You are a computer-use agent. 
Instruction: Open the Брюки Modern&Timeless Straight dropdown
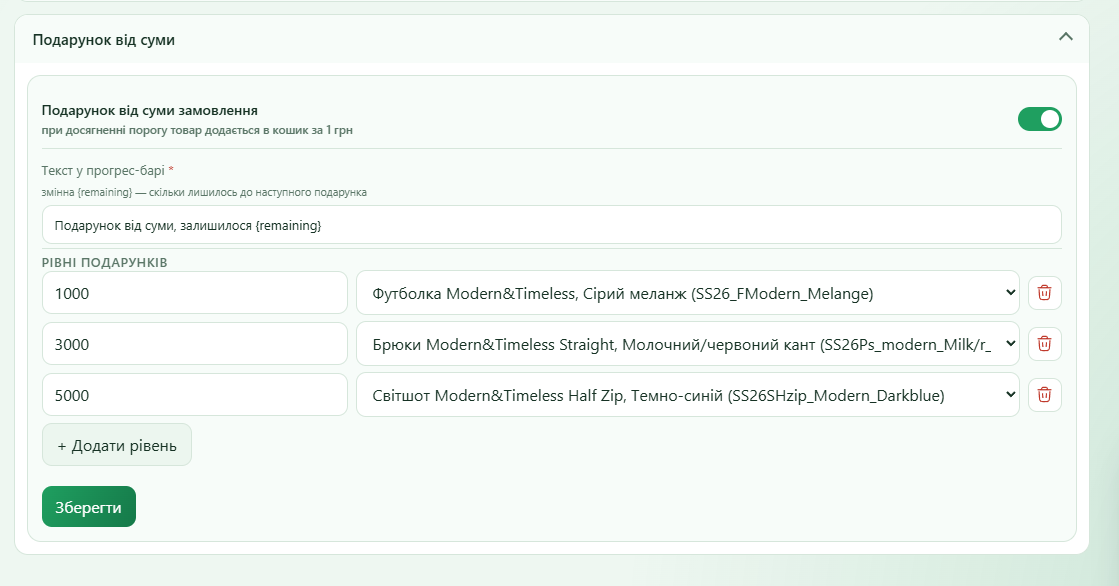(687, 344)
